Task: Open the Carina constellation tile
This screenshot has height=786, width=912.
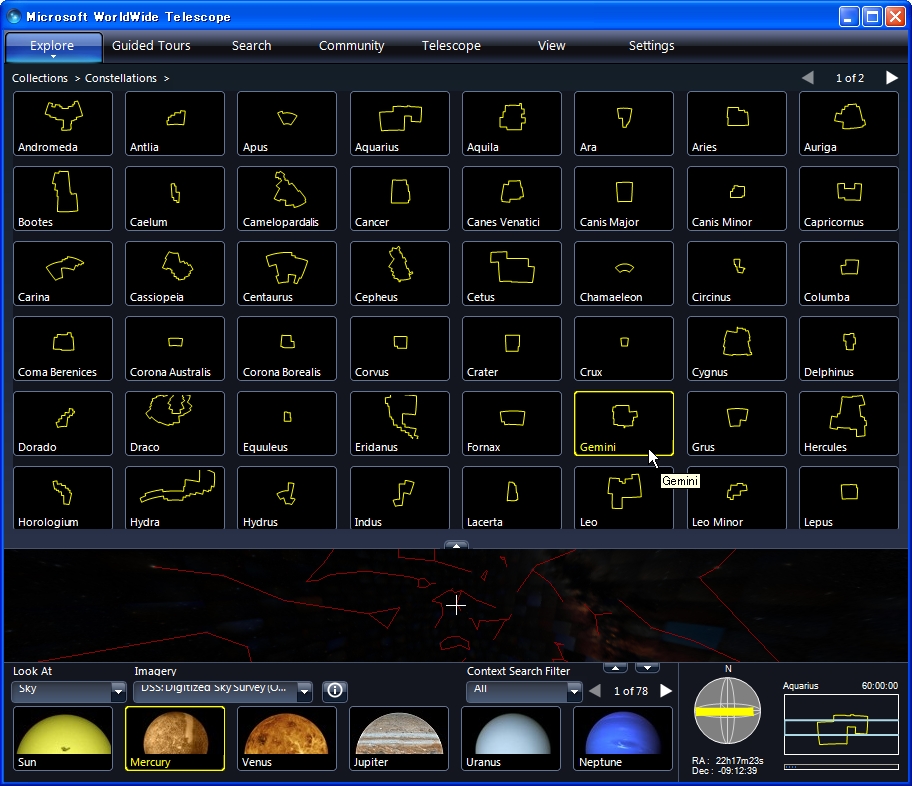Action: (x=63, y=273)
